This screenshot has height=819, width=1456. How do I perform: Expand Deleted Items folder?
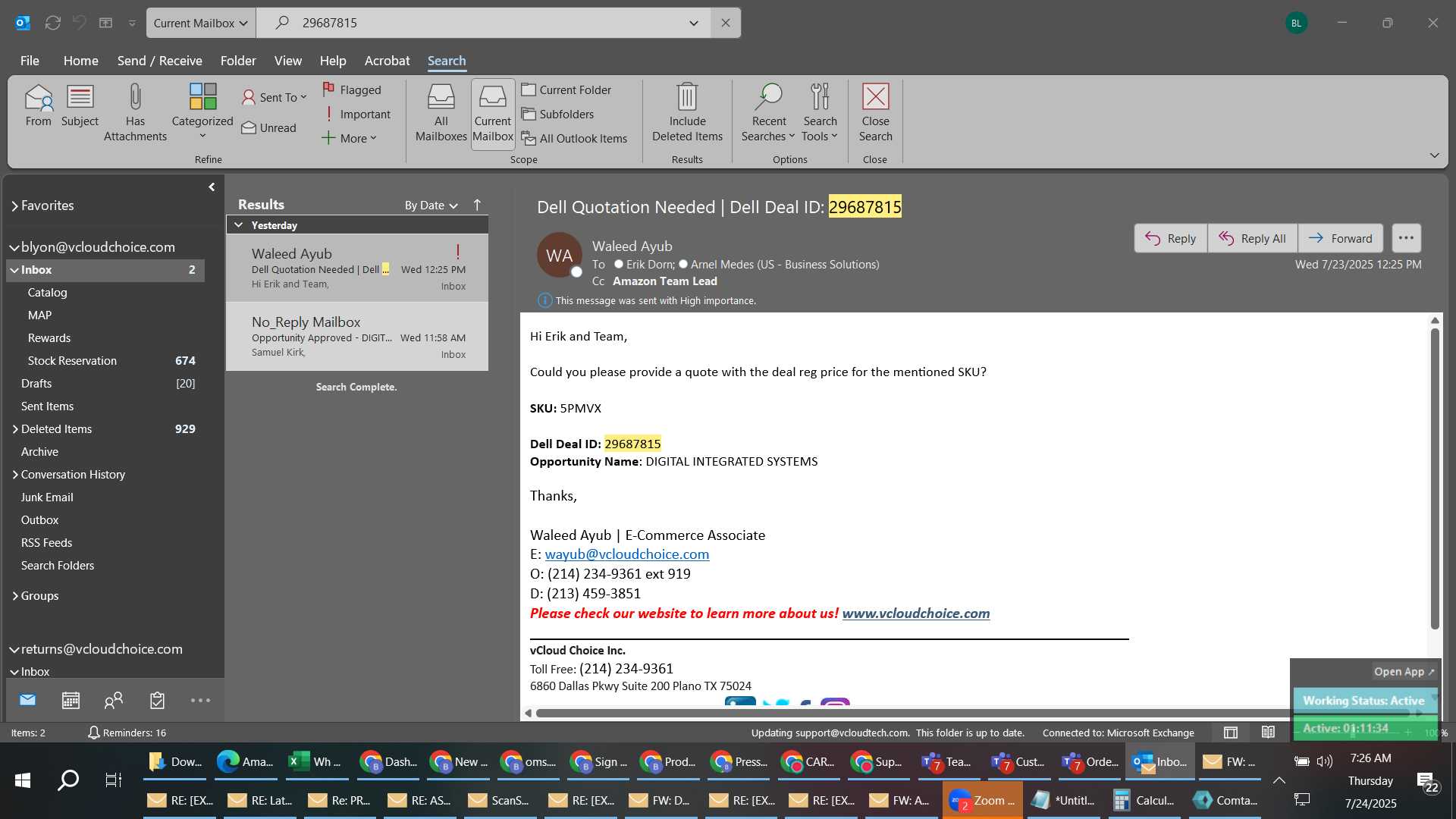(x=14, y=429)
